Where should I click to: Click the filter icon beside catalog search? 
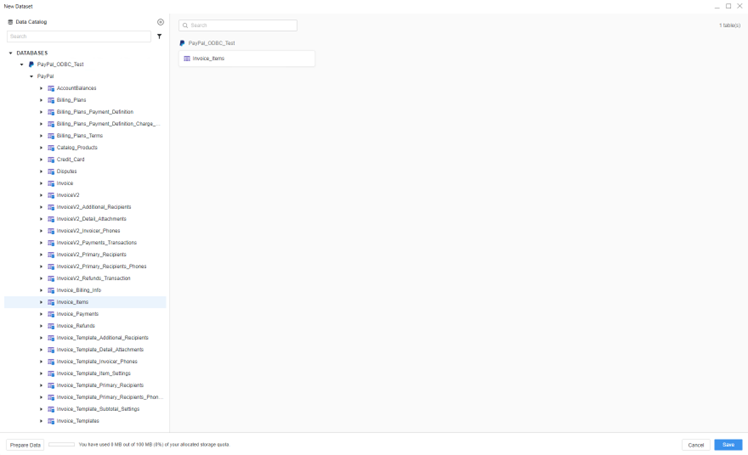click(x=160, y=36)
